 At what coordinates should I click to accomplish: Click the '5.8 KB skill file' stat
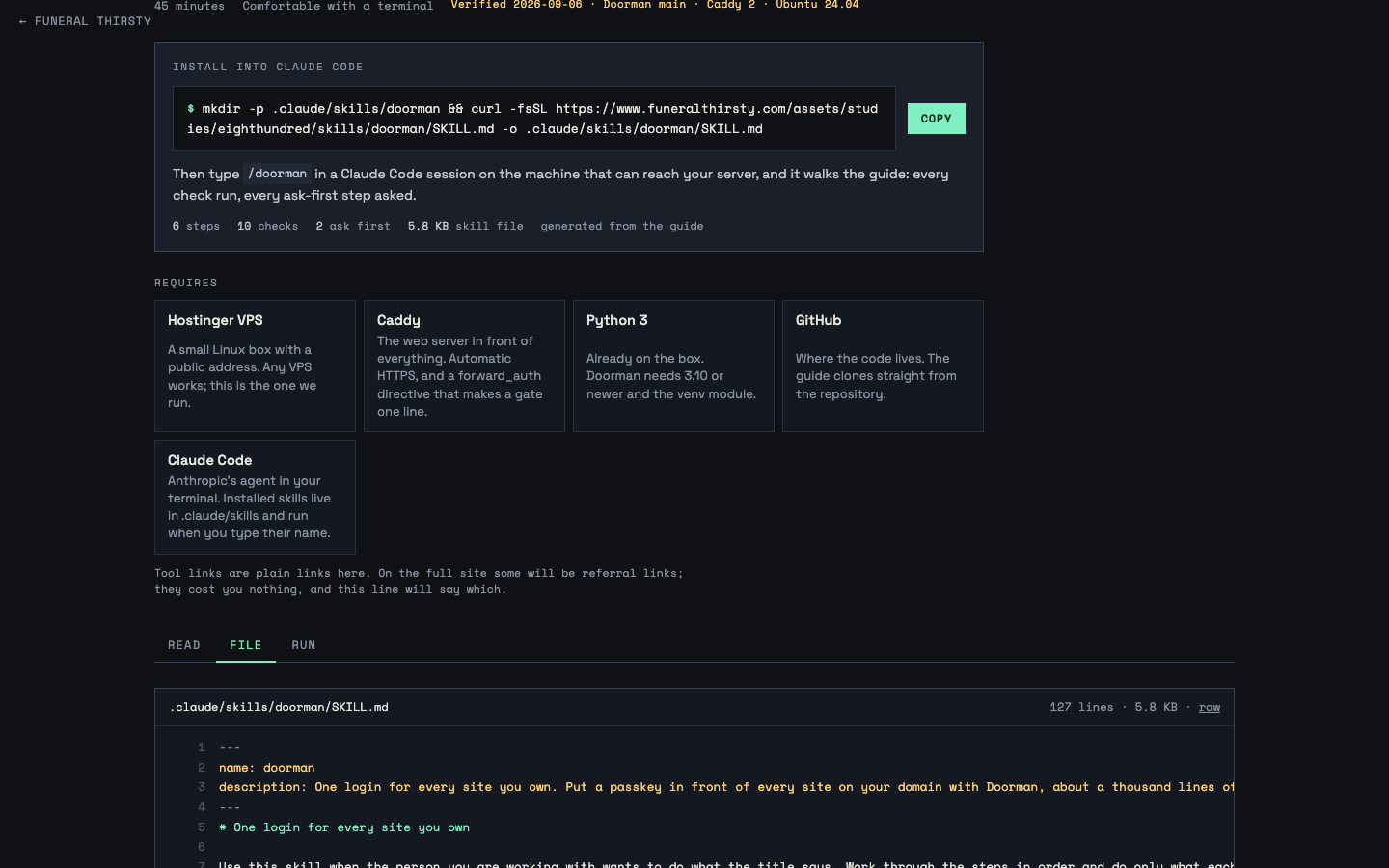[465, 226]
